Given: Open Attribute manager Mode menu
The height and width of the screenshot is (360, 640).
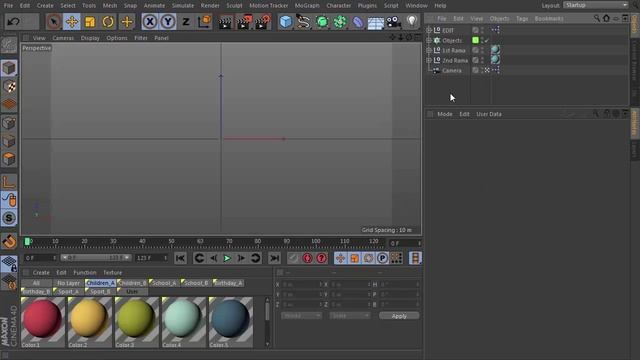Looking at the screenshot, I should click(444, 114).
